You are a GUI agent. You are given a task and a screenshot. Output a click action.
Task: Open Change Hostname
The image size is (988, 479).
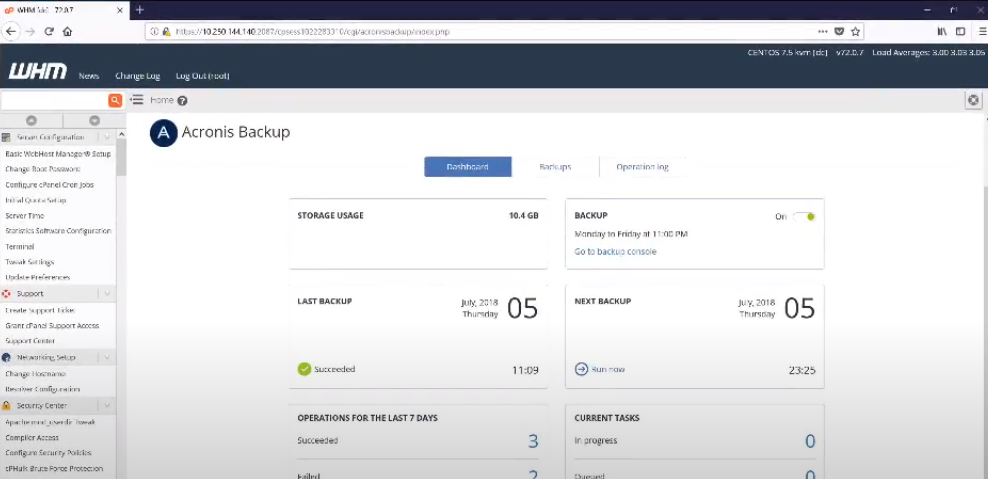tap(35, 374)
